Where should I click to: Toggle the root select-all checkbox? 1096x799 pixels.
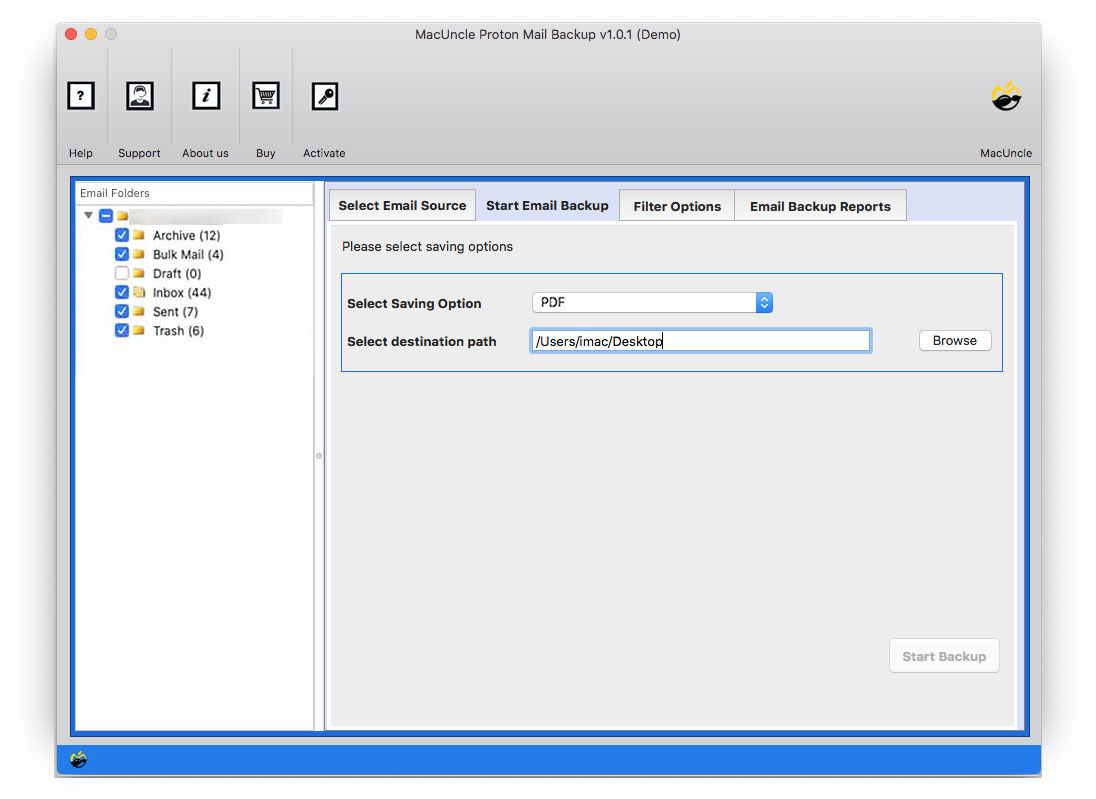tap(105, 215)
